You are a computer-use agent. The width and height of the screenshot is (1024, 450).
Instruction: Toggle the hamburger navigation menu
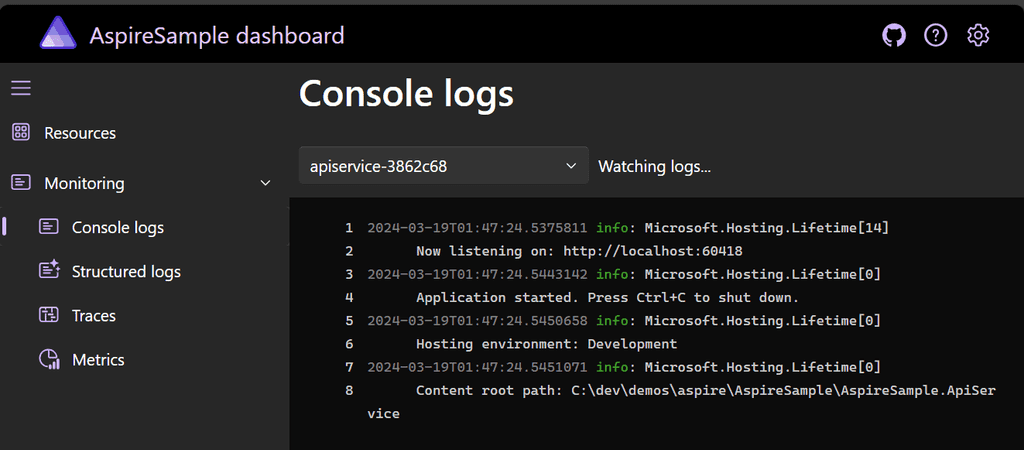pos(21,89)
